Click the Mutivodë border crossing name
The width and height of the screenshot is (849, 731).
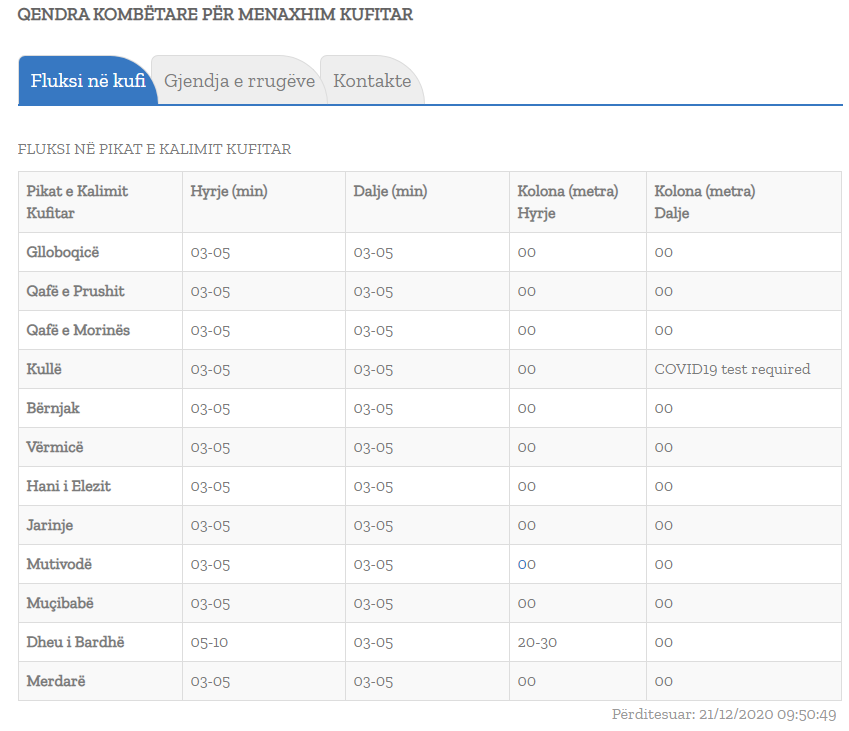[x=59, y=564]
